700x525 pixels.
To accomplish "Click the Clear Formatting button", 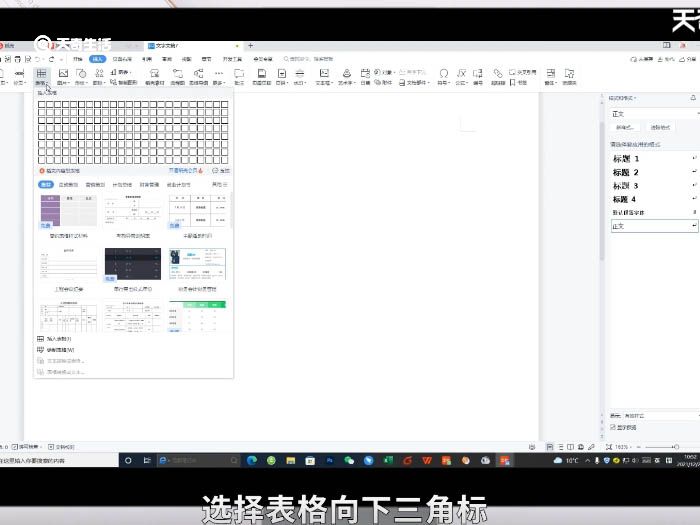I will tap(660, 127).
